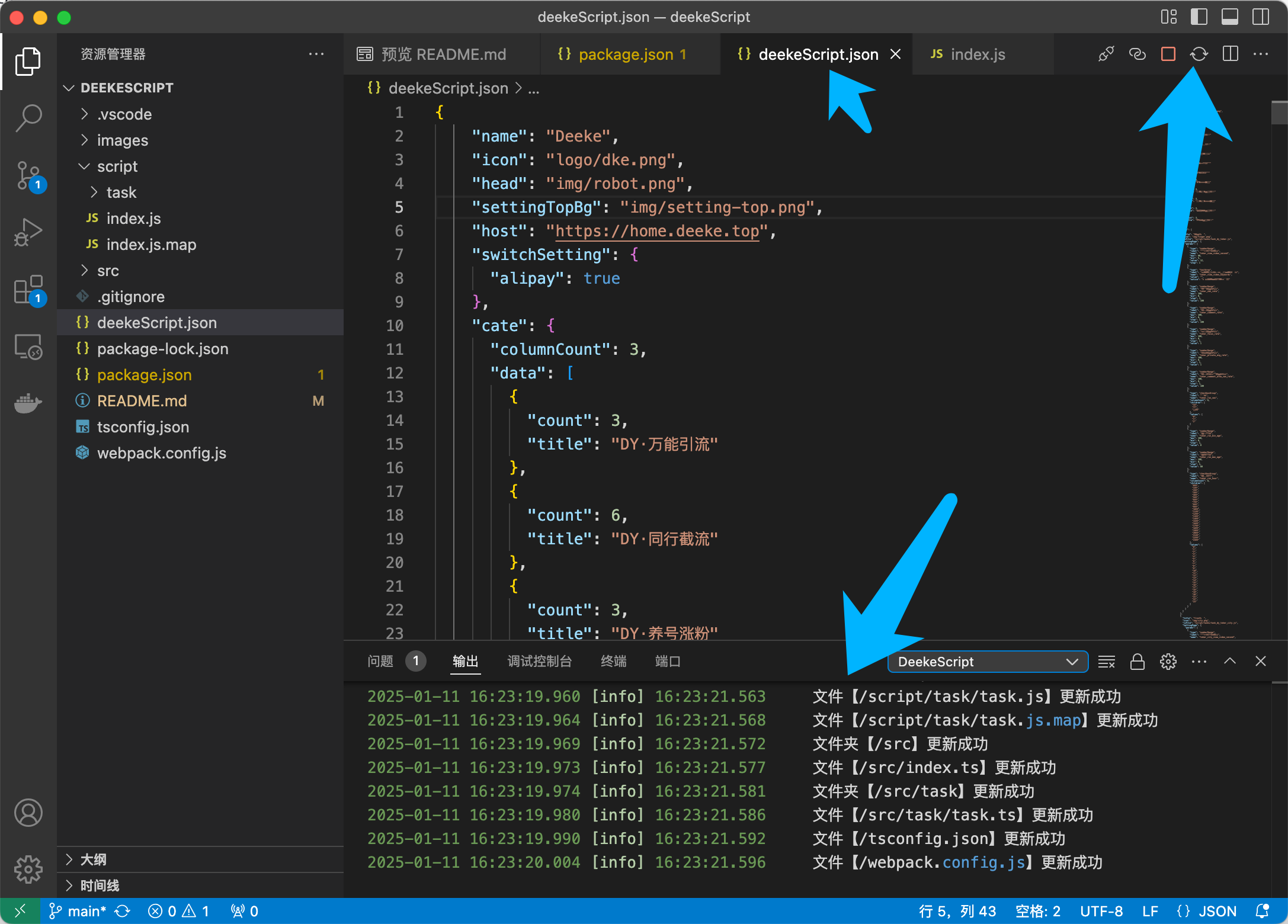Open the Search view in activity bar
Screen dimensions: 1288x924
click(x=28, y=118)
